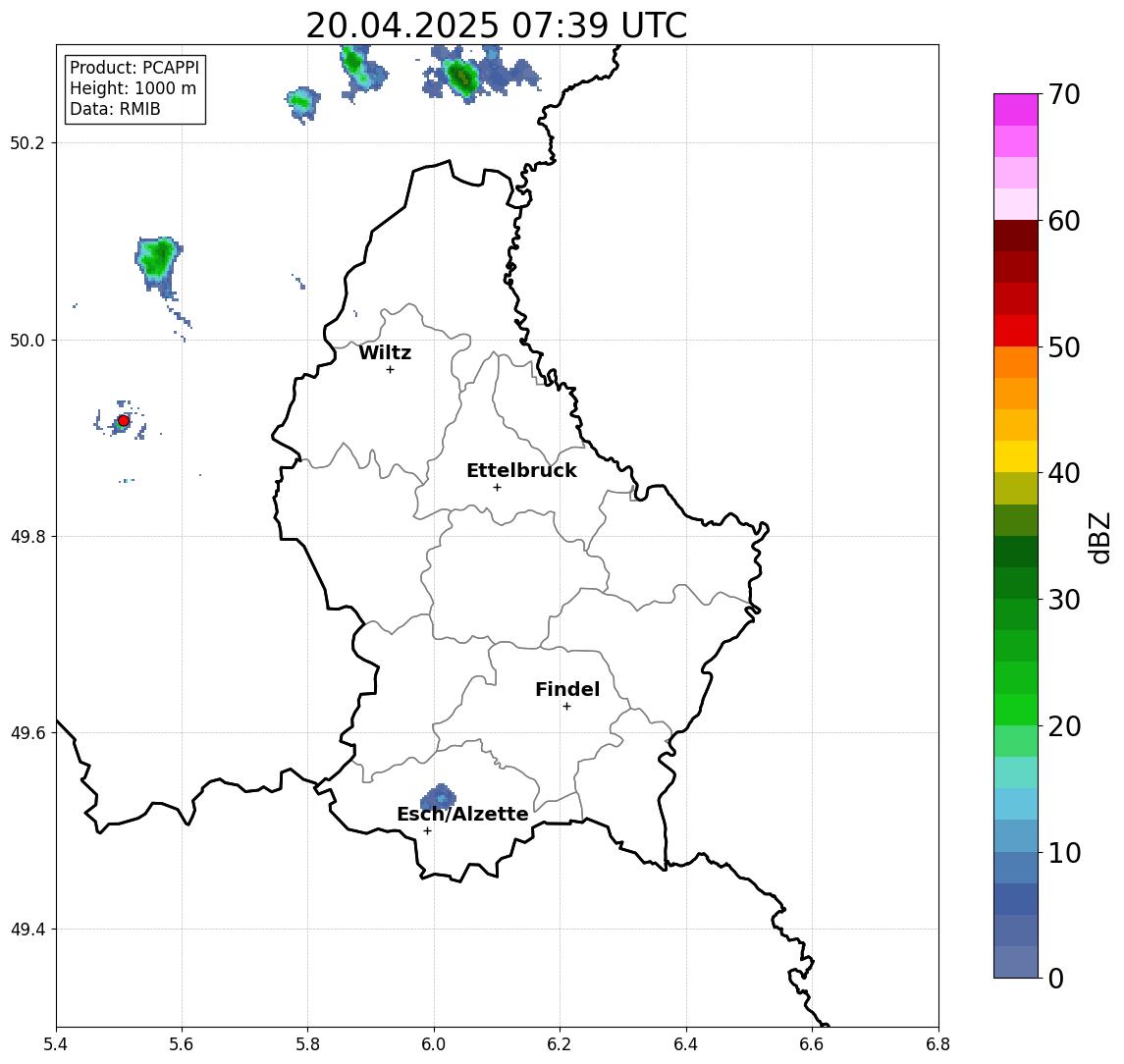Click the y-axis label 49.4
Image resolution: width=1124 pixels, height=1064 pixels.
tap(27, 930)
